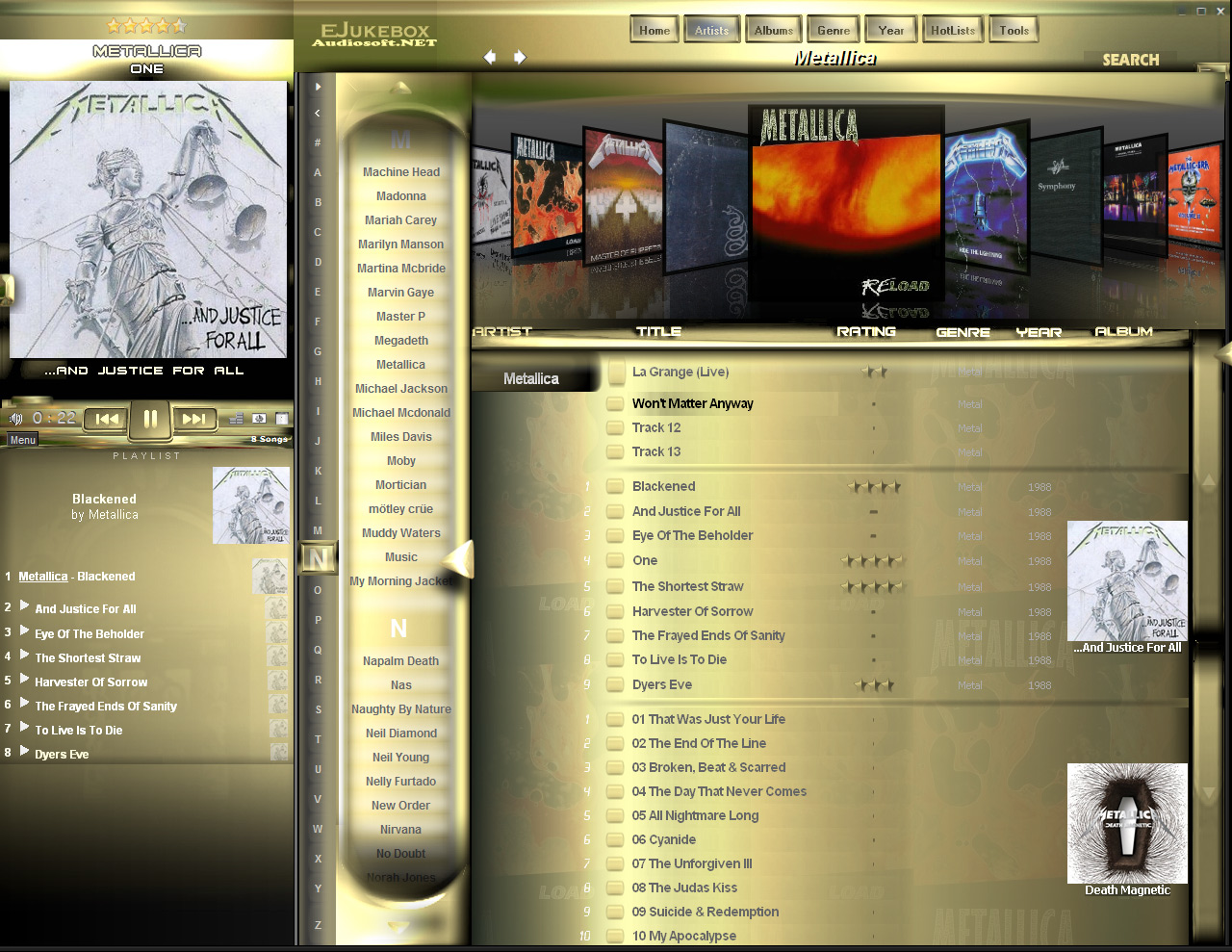Switch to the Artists tab
The height and width of the screenshot is (952, 1232).
click(x=712, y=30)
